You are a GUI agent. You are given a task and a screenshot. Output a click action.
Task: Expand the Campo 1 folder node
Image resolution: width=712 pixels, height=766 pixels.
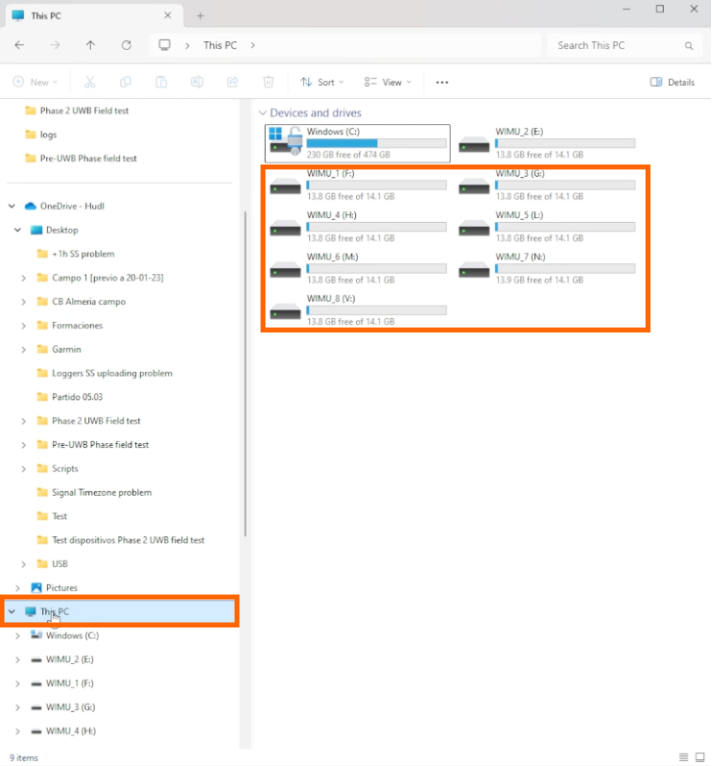(23, 278)
